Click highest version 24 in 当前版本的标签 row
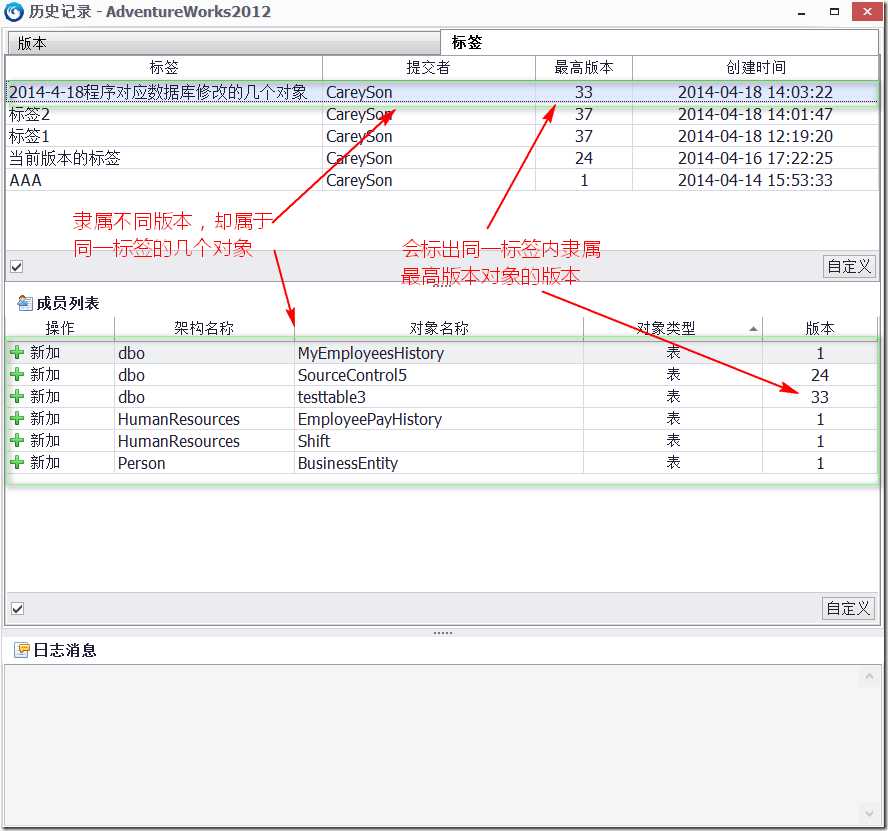The image size is (888, 831). (583, 158)
